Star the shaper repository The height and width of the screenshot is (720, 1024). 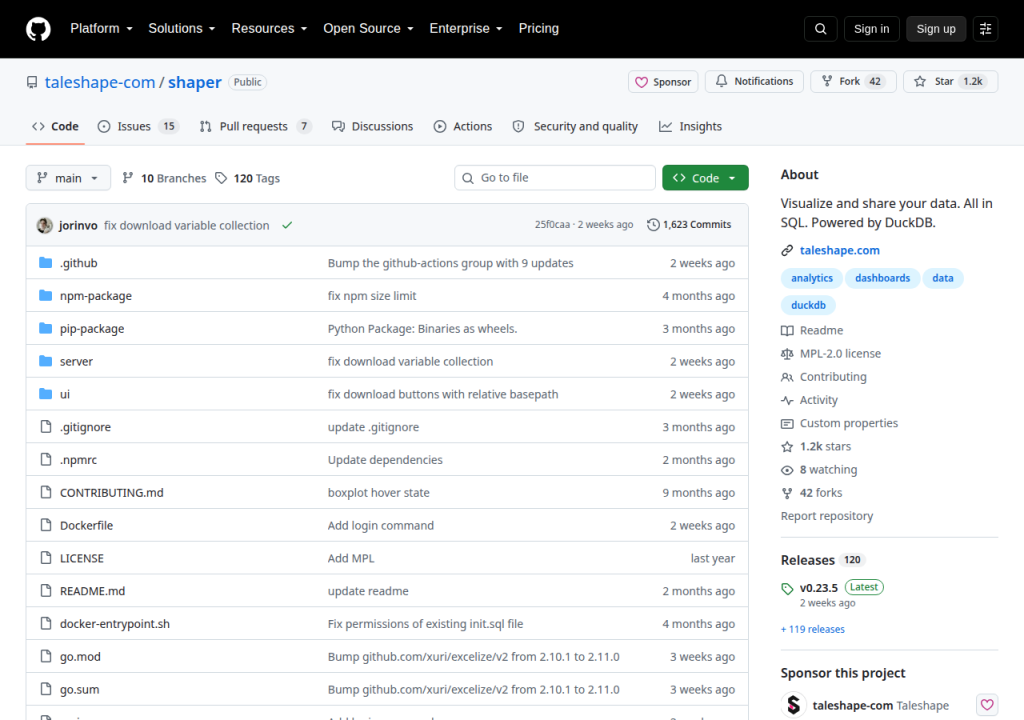point(950,82)
